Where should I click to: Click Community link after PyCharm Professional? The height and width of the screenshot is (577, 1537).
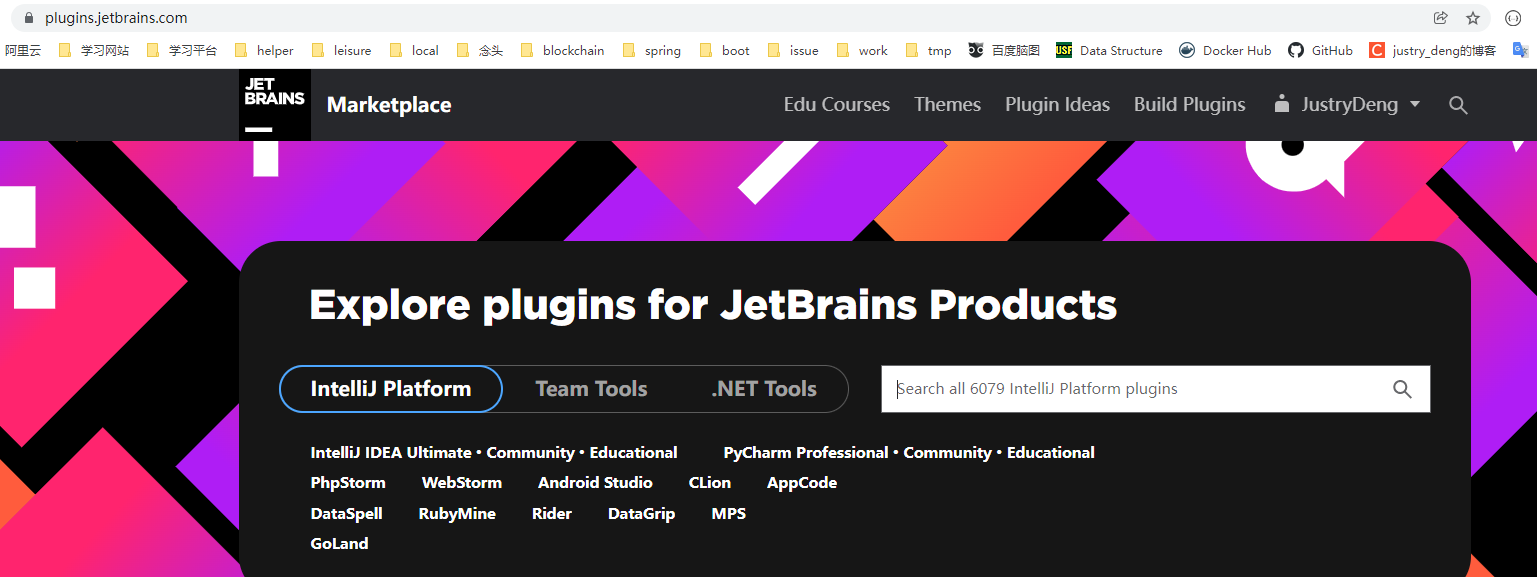947,453
